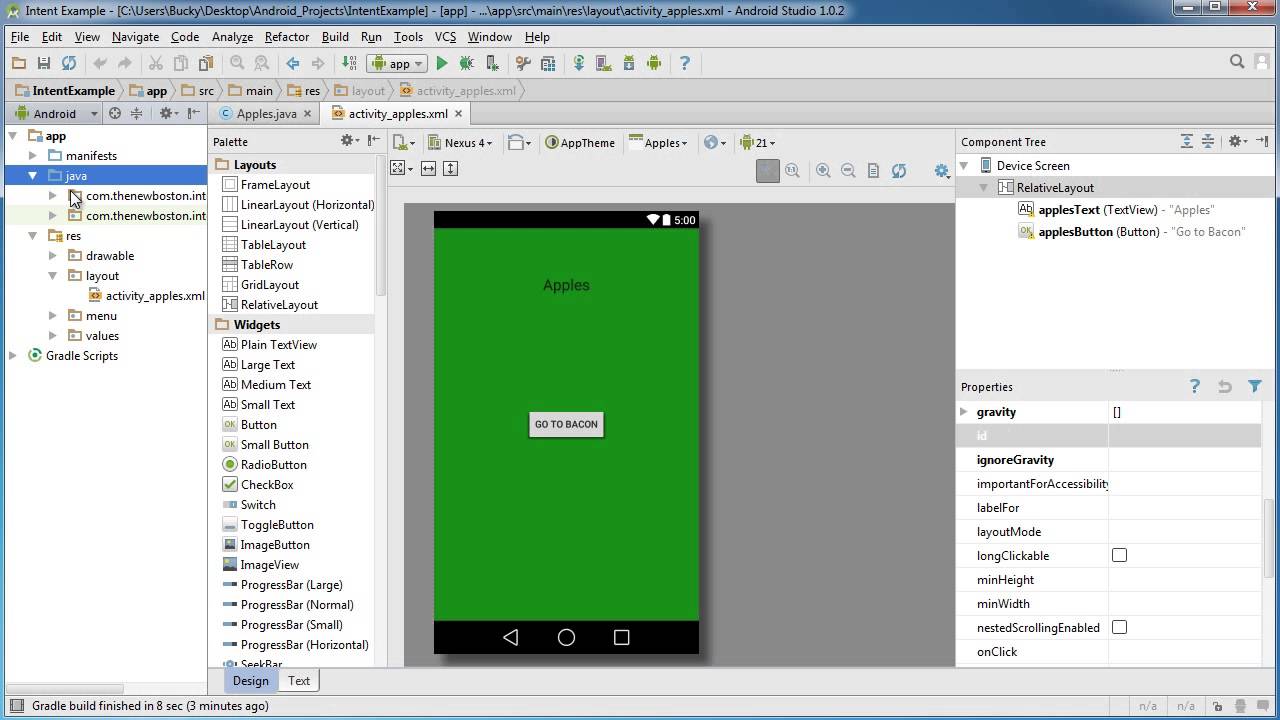Screen dimensions: 1280x720
Task: Open the app run configuration dropdown
Action: 397,63
